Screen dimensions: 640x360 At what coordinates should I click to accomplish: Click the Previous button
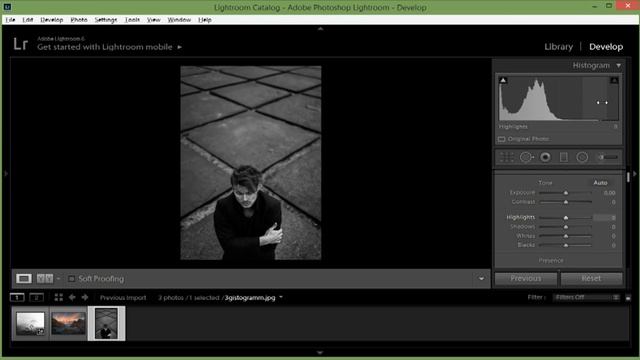[x=526, y=279]
